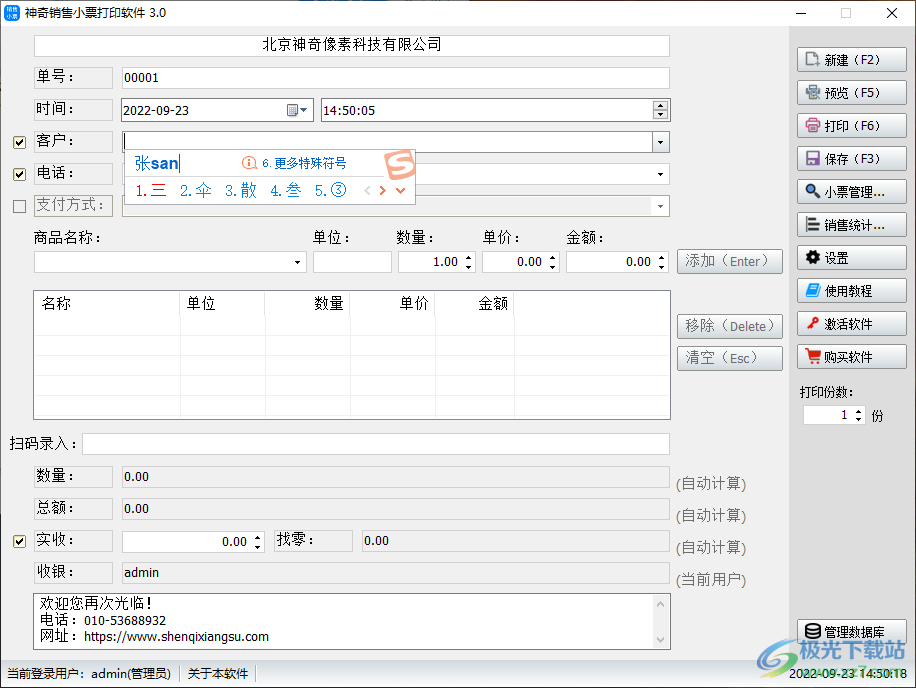Toggle the 实收 amount received checkbox
This screenshot has width=916, height=688.
click(19, 541)
